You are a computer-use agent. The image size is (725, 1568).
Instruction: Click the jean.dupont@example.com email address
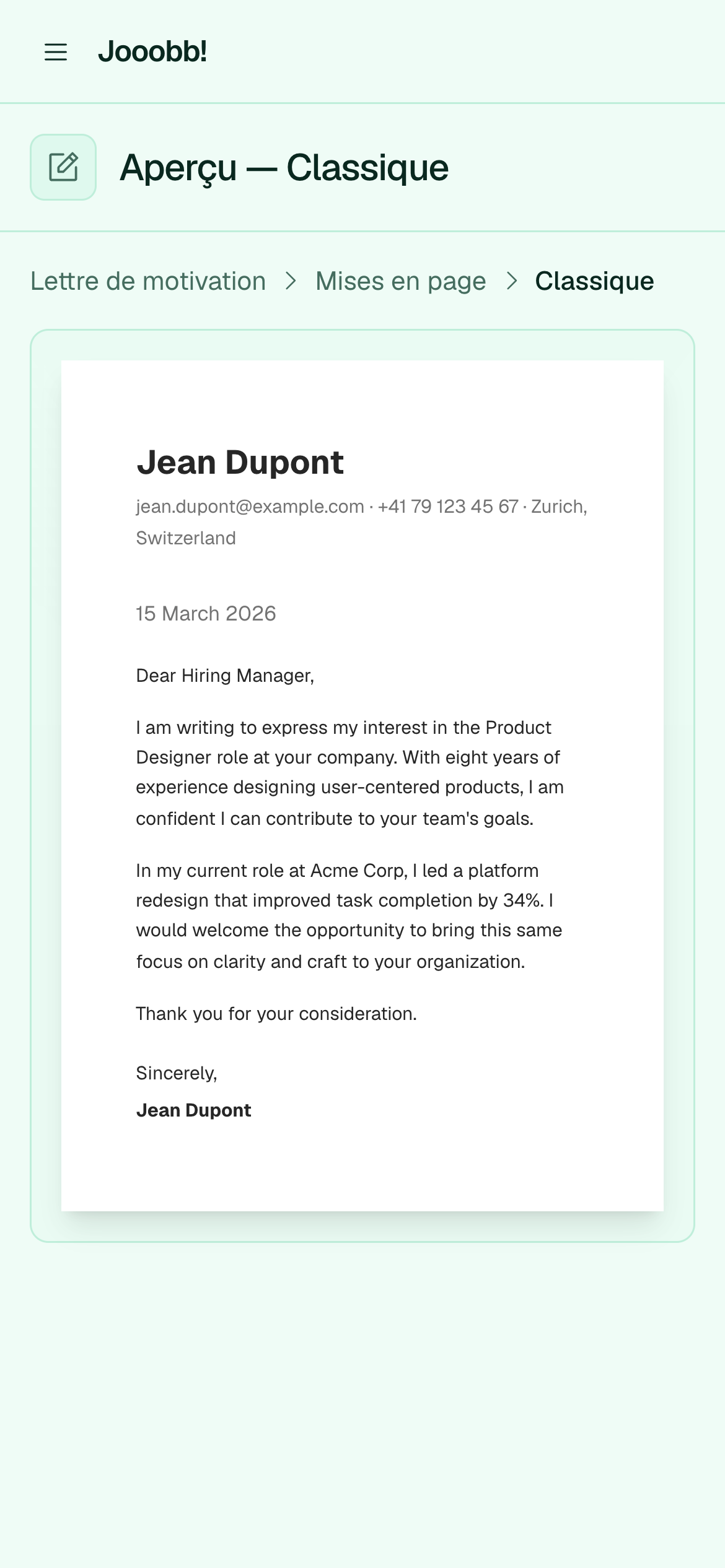(250, 507)
